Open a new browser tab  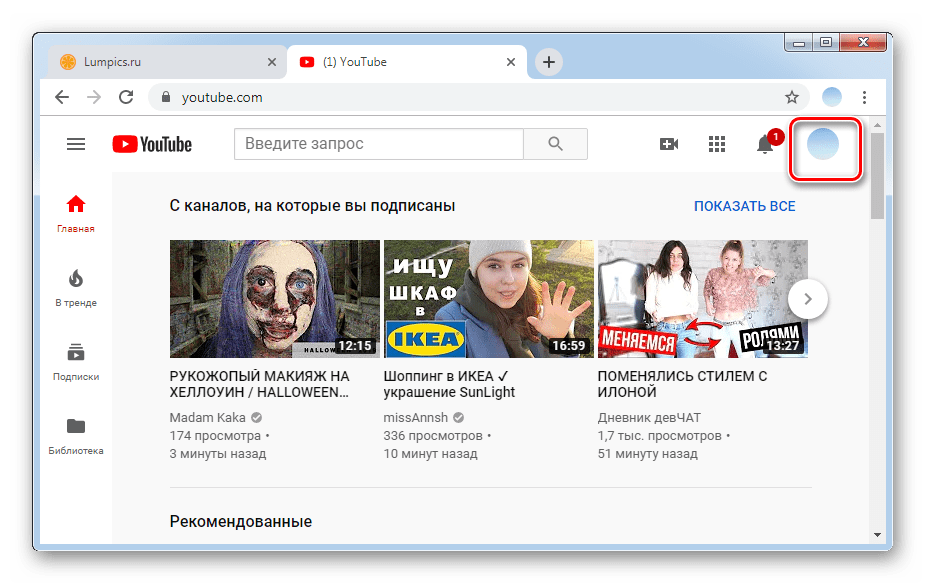click(x=548, y=62)
